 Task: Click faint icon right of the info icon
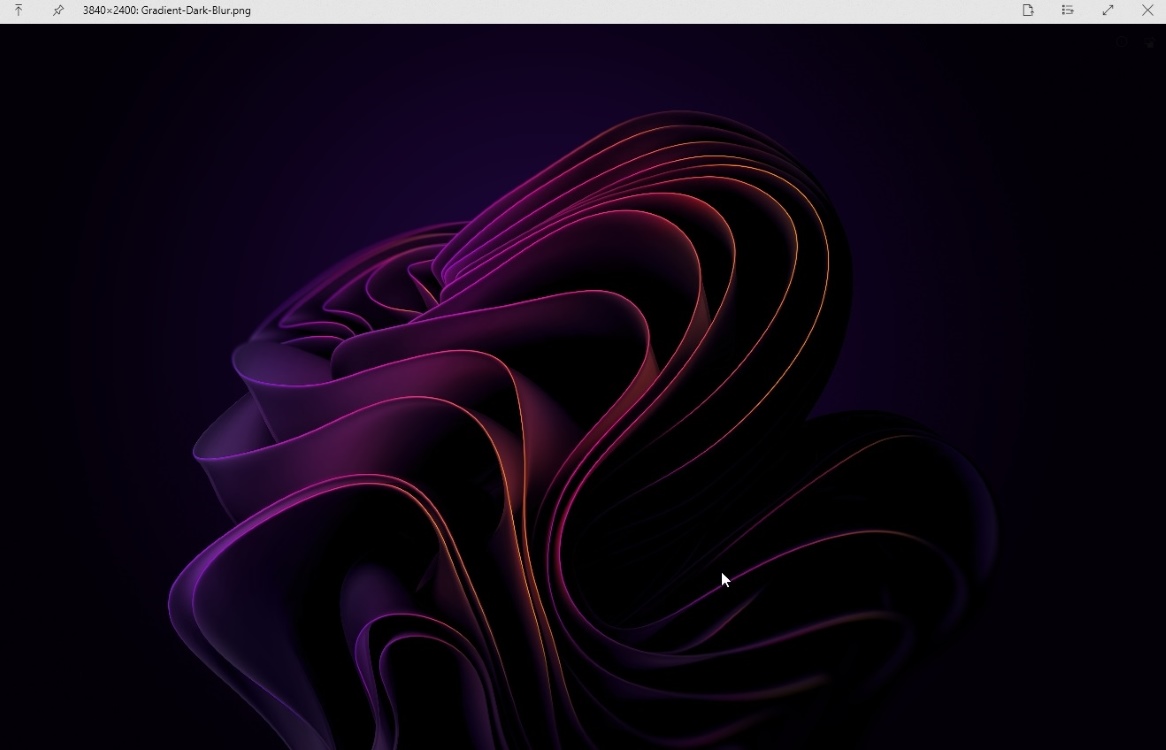click(x=1149, y=43)
